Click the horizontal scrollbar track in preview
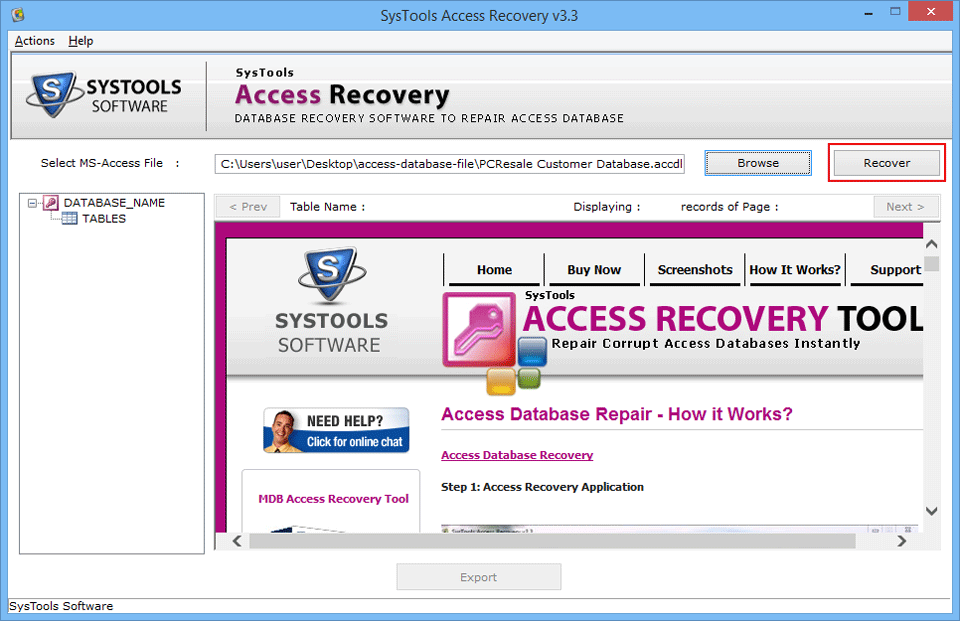The width and height of the screenshot is (960, 621). [x=551, y=541]
